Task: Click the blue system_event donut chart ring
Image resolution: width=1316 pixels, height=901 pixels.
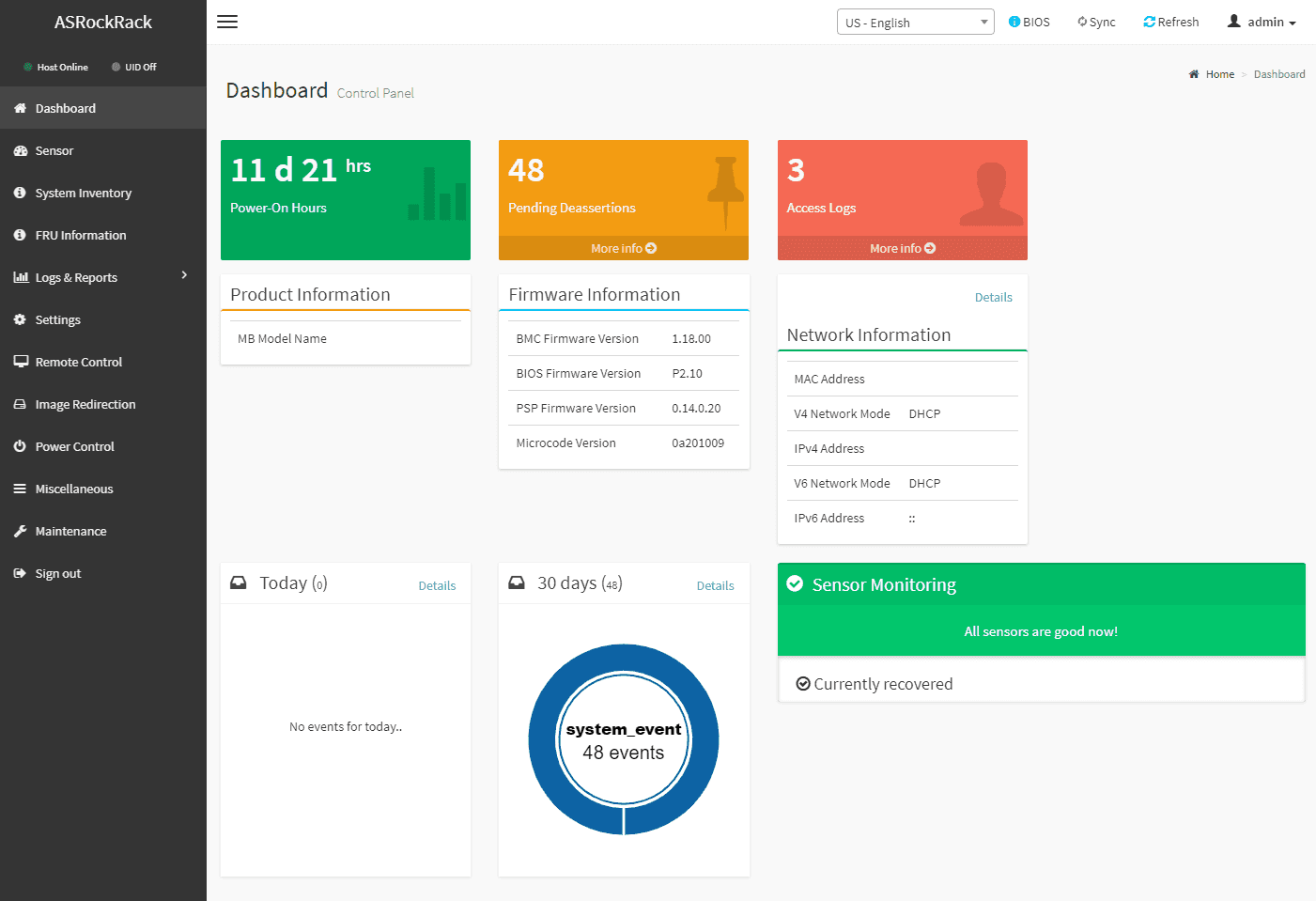Action: pos(545,739)
